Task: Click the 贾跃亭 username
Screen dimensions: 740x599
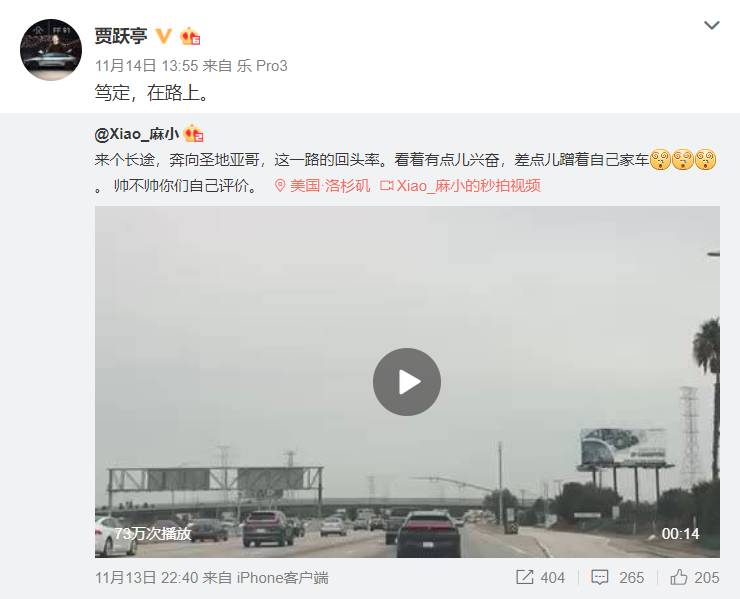Action: click(x=121, y=36)
